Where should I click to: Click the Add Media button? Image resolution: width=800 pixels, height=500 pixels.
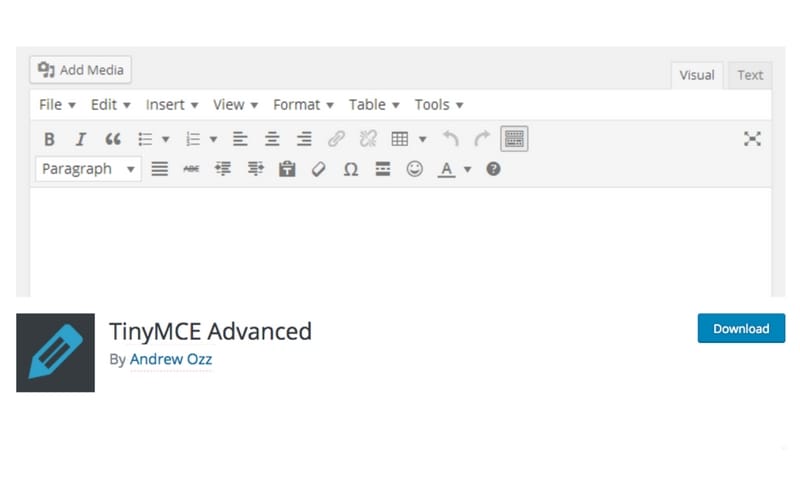pyautogui.click(x=81, y=69)
